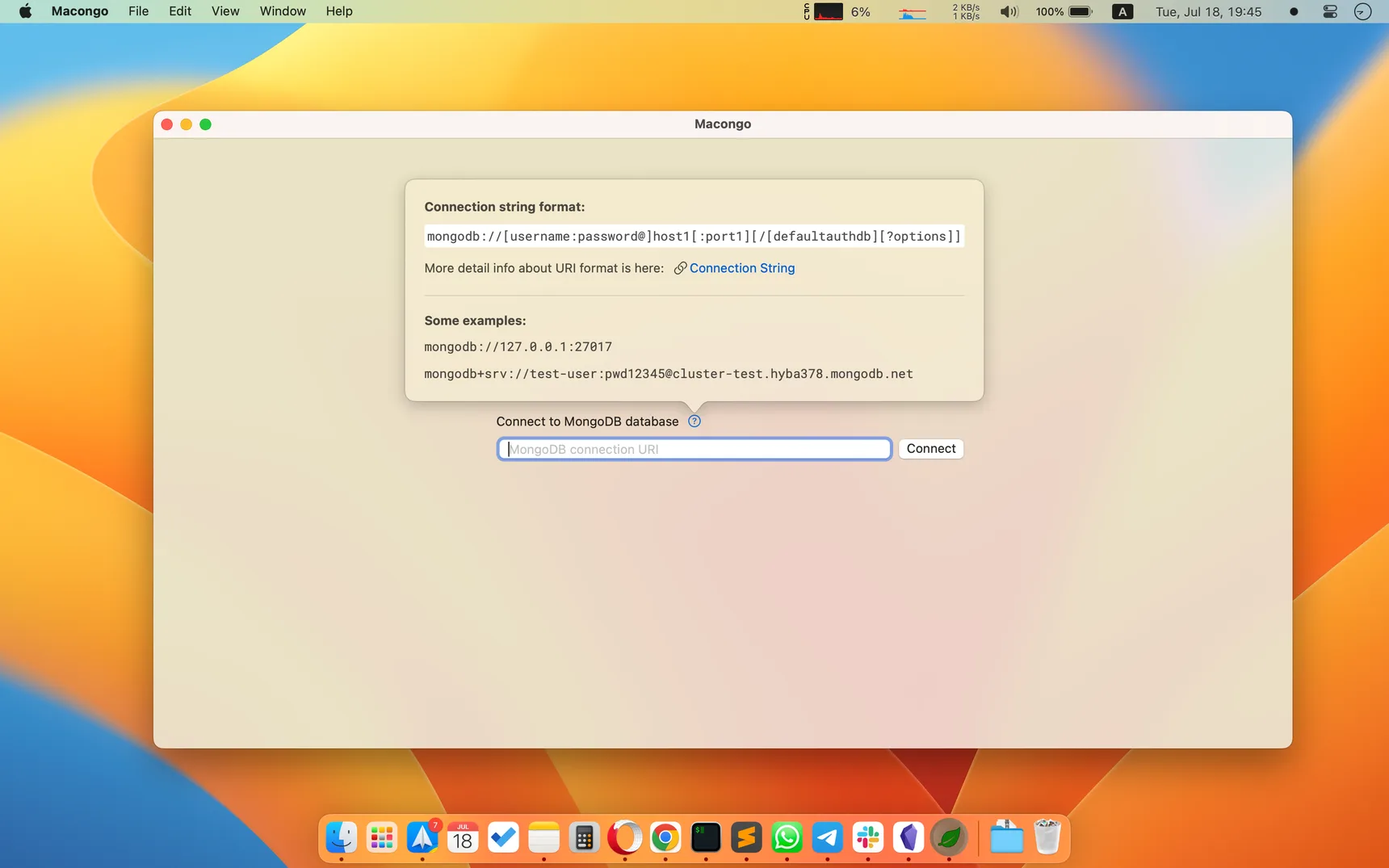Click the Connect button
This screenshot has width=1389, height=868.
click(930, 449)
